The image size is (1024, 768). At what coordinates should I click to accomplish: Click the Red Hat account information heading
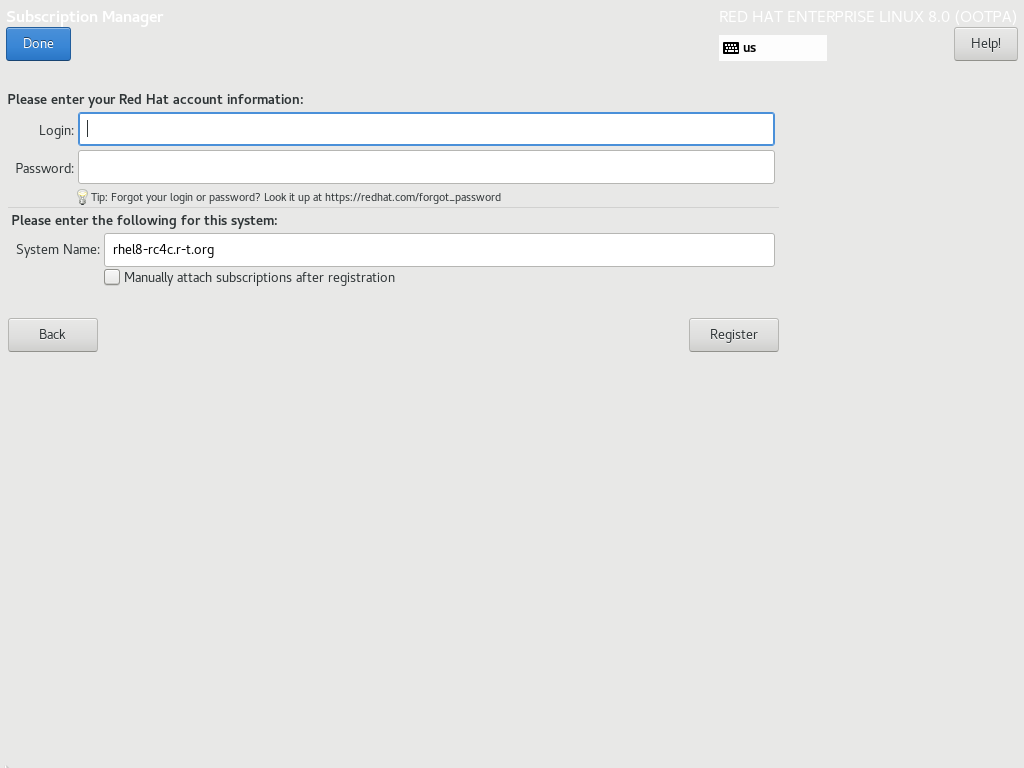click(x=155, y=100)
